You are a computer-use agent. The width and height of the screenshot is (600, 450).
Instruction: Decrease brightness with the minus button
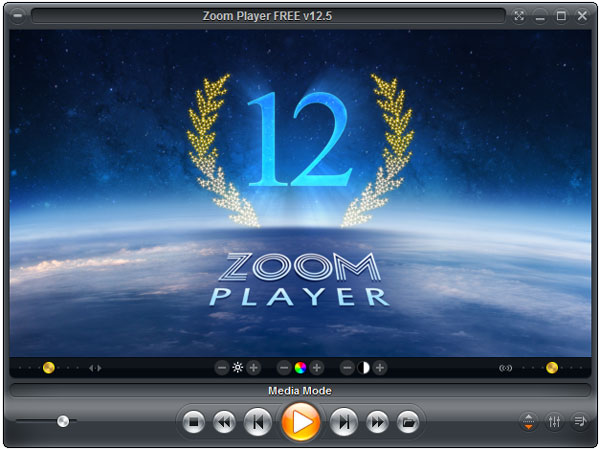click(x=222, y=368)
